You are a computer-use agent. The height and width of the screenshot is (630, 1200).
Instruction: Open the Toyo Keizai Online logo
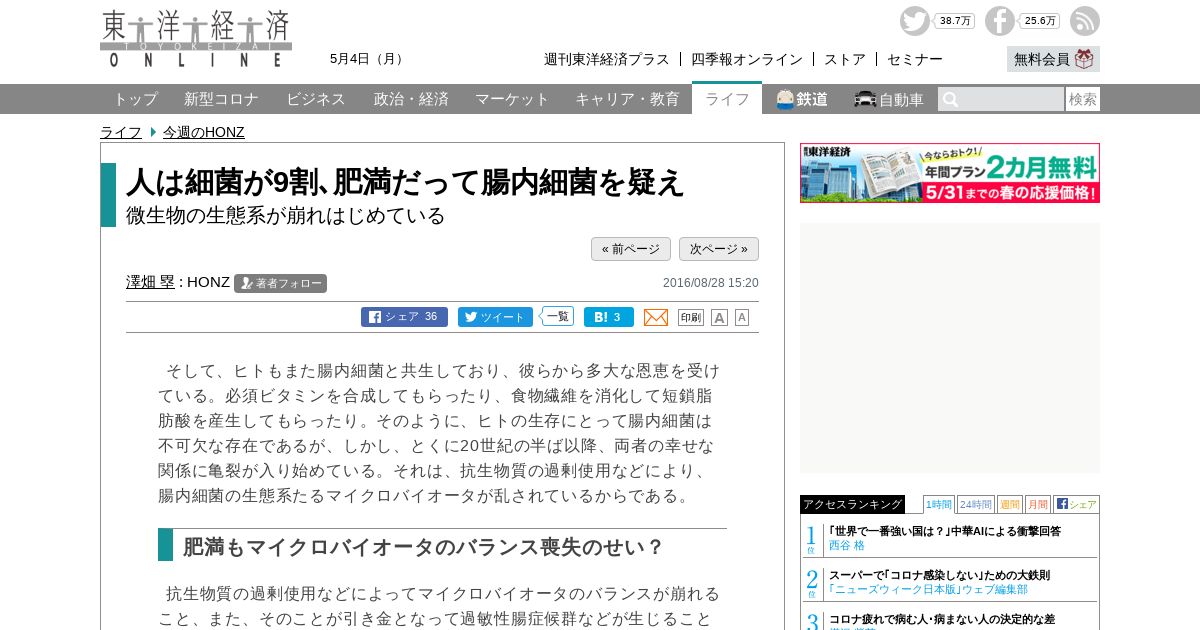click(x=196, y=39)
